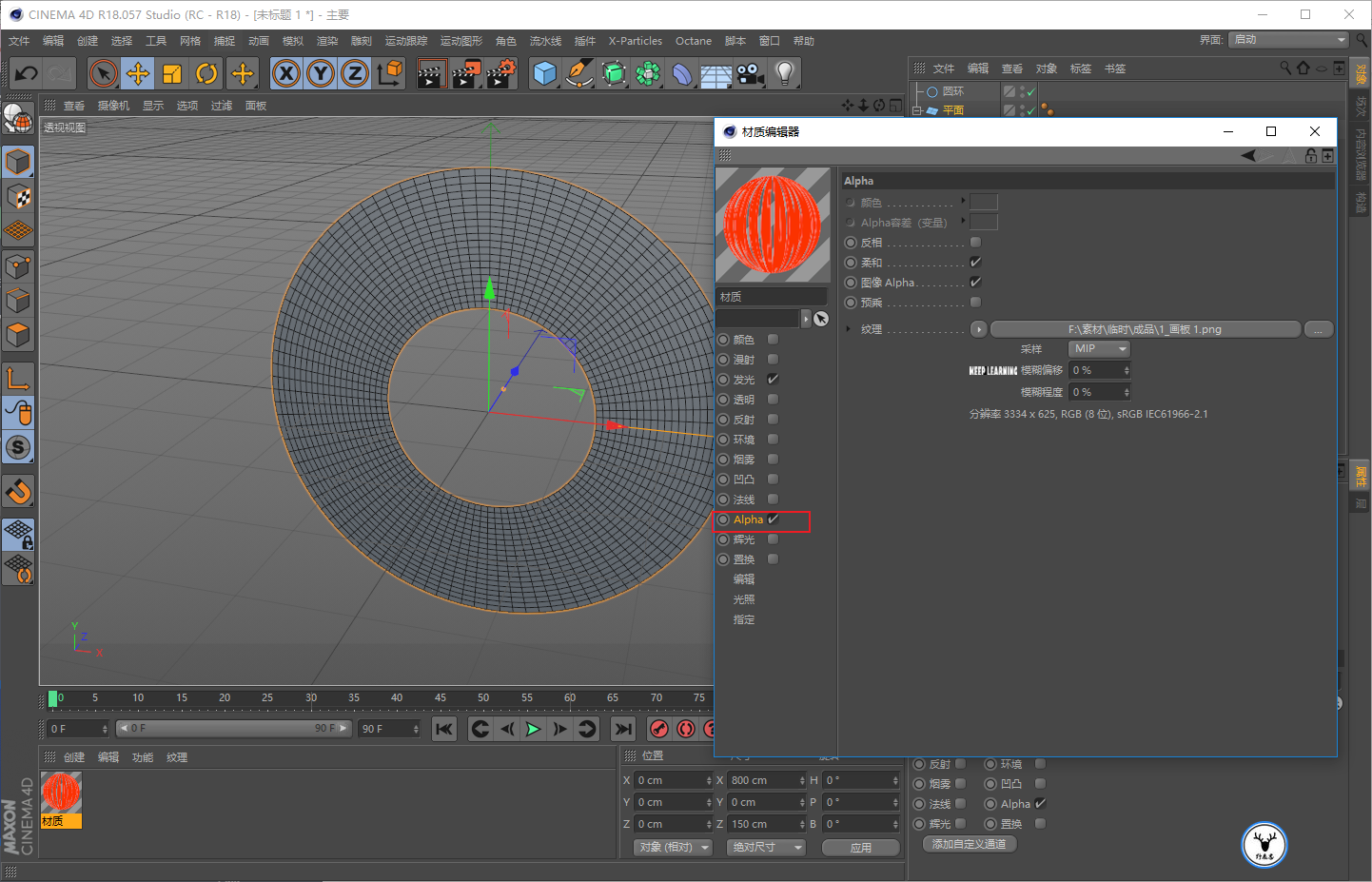
Task: Open the X-Particles menu
Action: click(636, 41)
